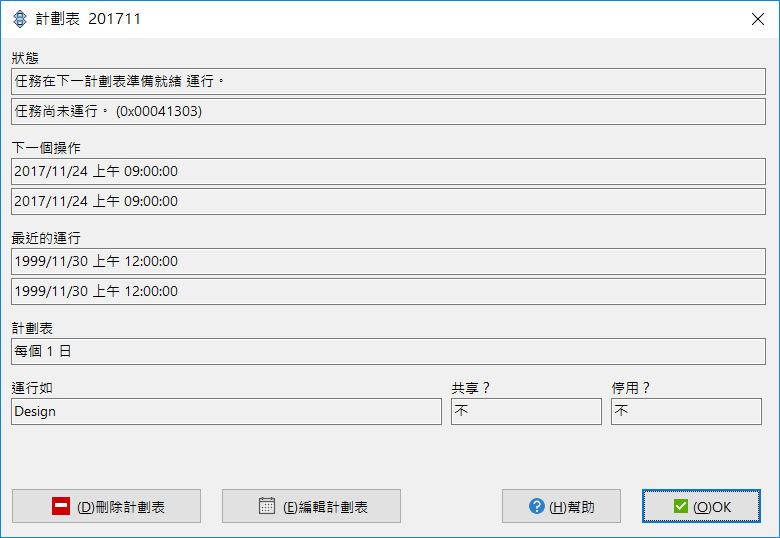Click the 狀態 label
The image size is (780, 538).
click(25, 58)
